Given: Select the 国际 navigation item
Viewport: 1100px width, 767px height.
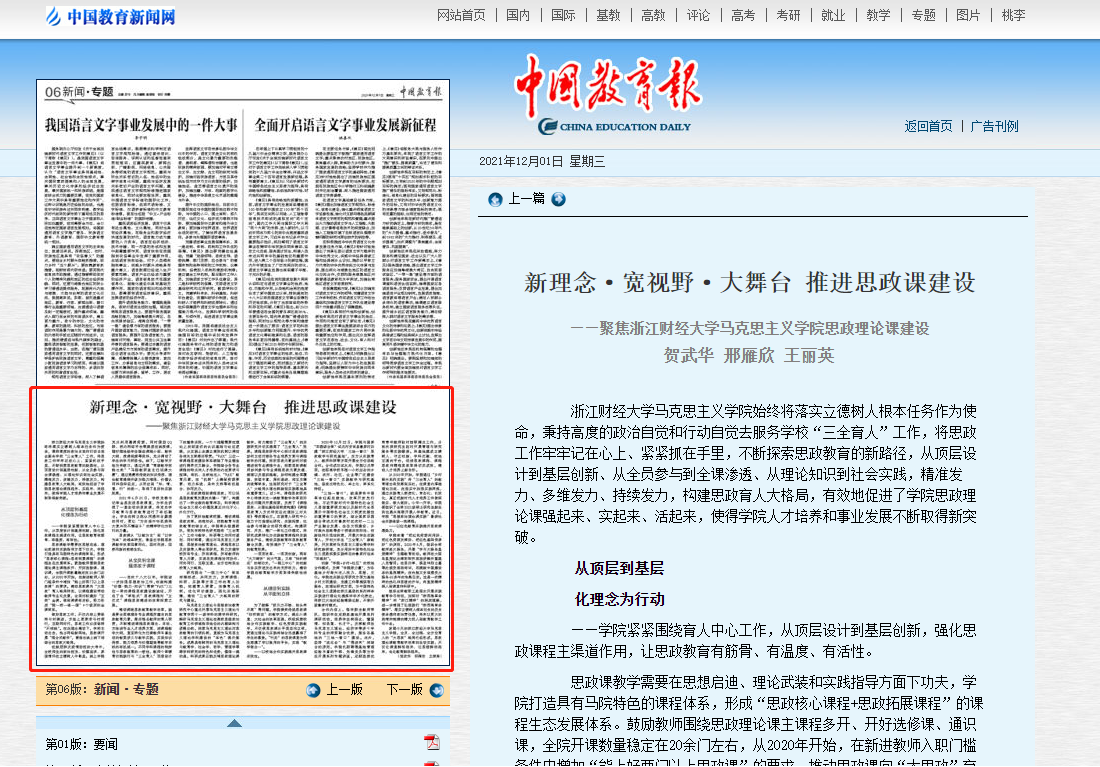Looking at the screenshot, I should click(563, 15).
